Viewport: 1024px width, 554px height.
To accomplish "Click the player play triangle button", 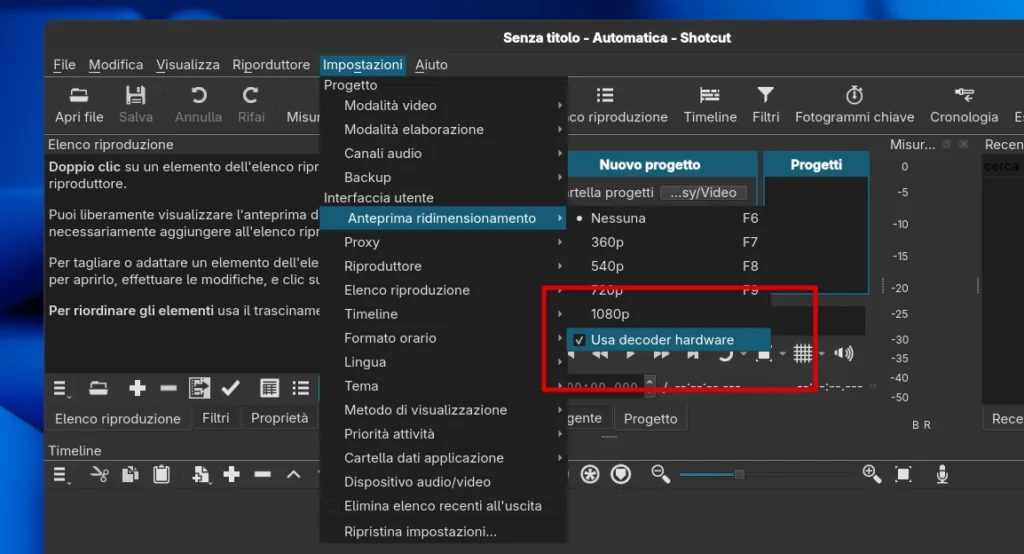I will pyautogui.click(x=630, y=355).
